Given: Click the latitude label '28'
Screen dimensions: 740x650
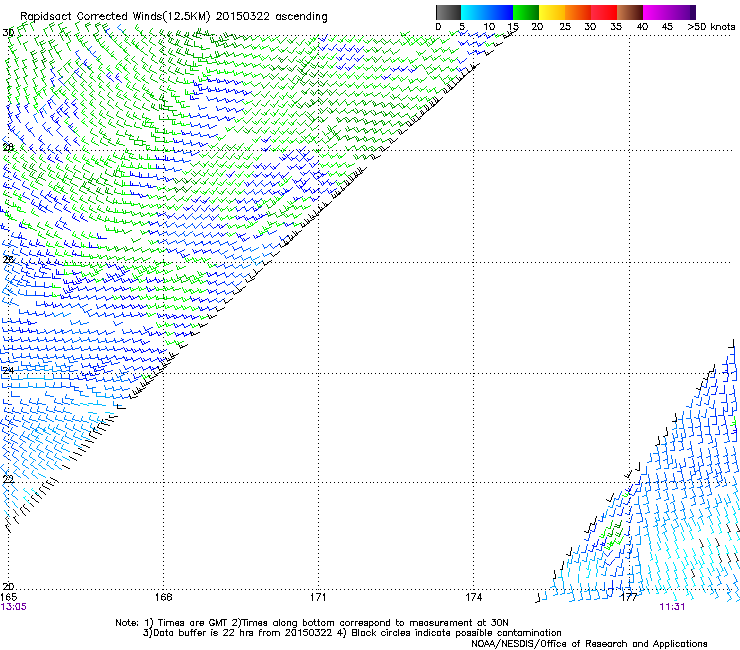Looking at the screenshot, I should 8,147.
